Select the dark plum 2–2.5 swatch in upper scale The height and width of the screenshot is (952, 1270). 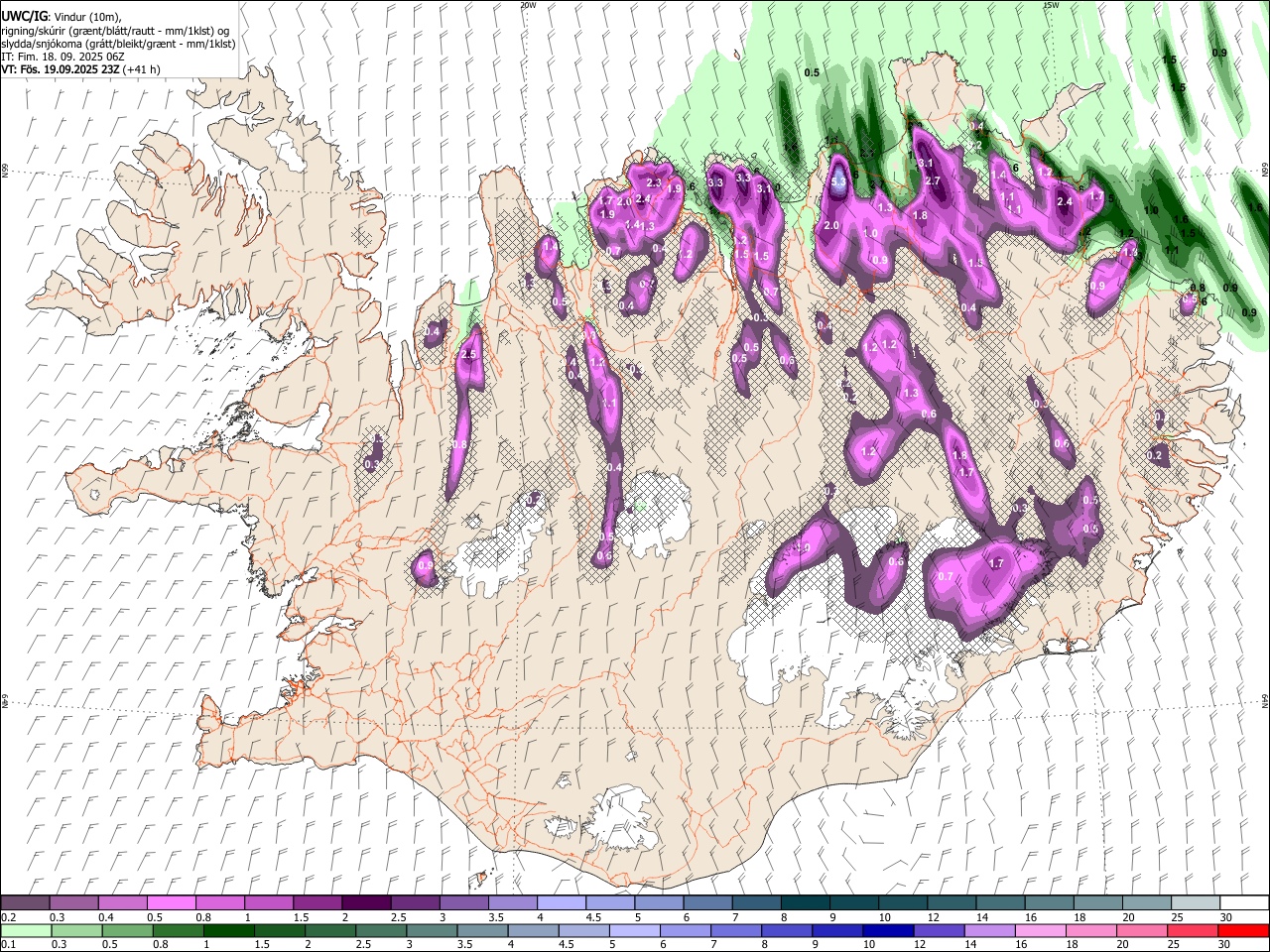tap(365, 902)
